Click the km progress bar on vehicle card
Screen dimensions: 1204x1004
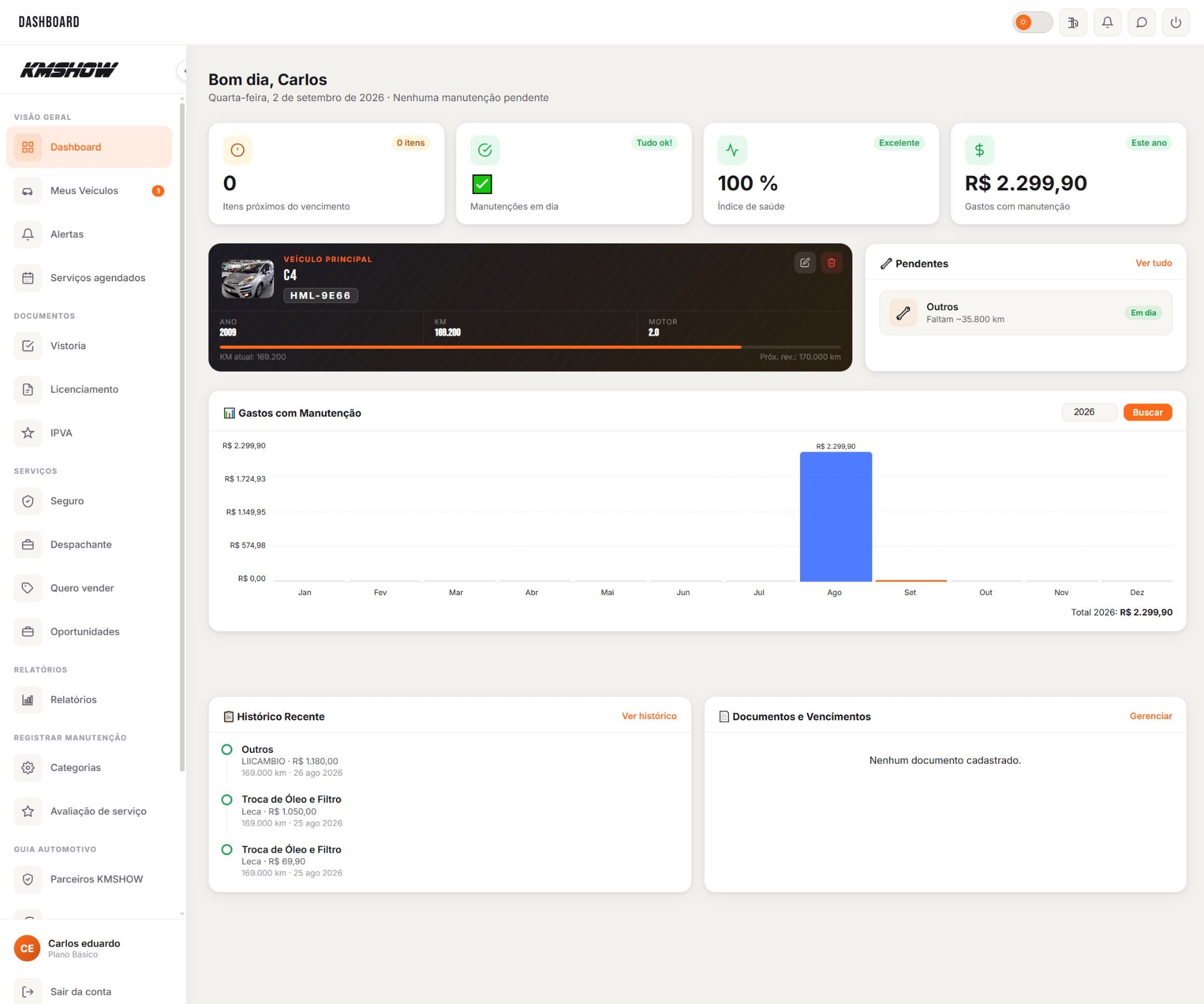coord(530,347)
